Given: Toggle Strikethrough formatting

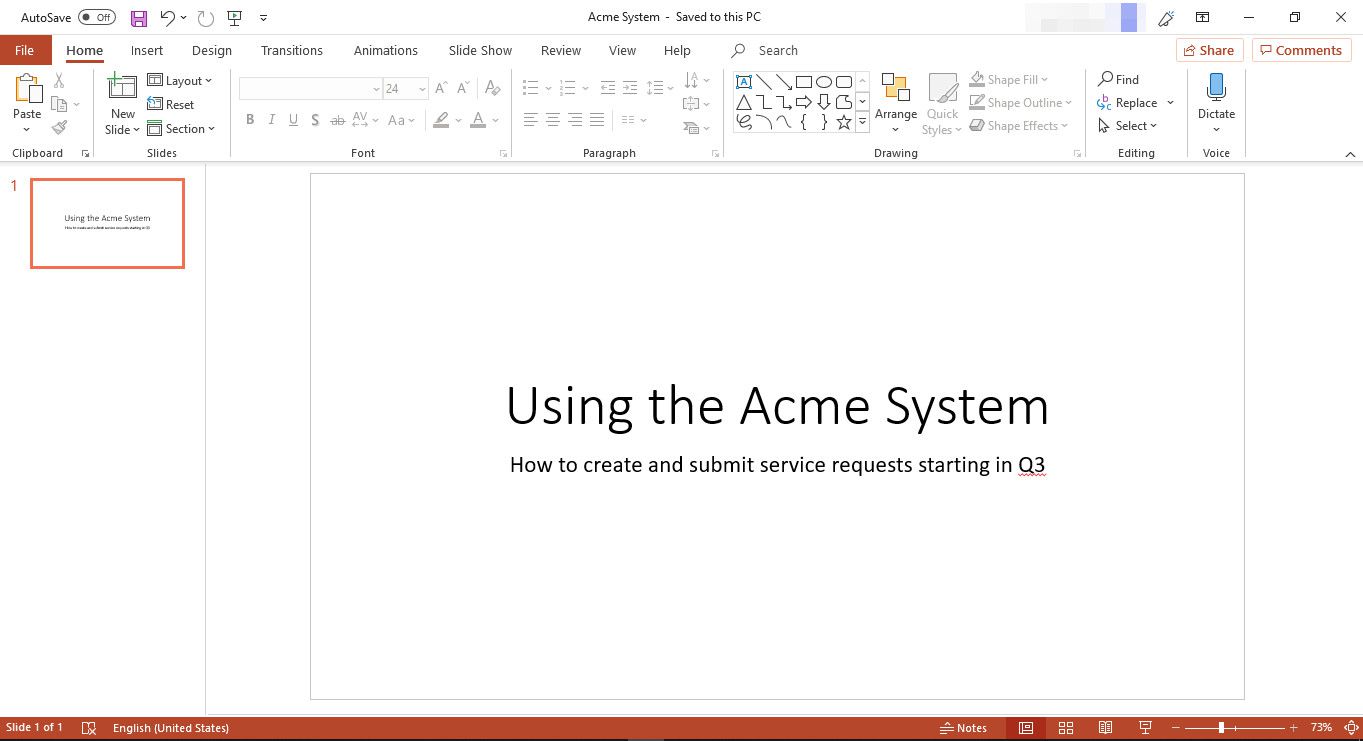Looking at the screenshot, I should click(338, 120).
